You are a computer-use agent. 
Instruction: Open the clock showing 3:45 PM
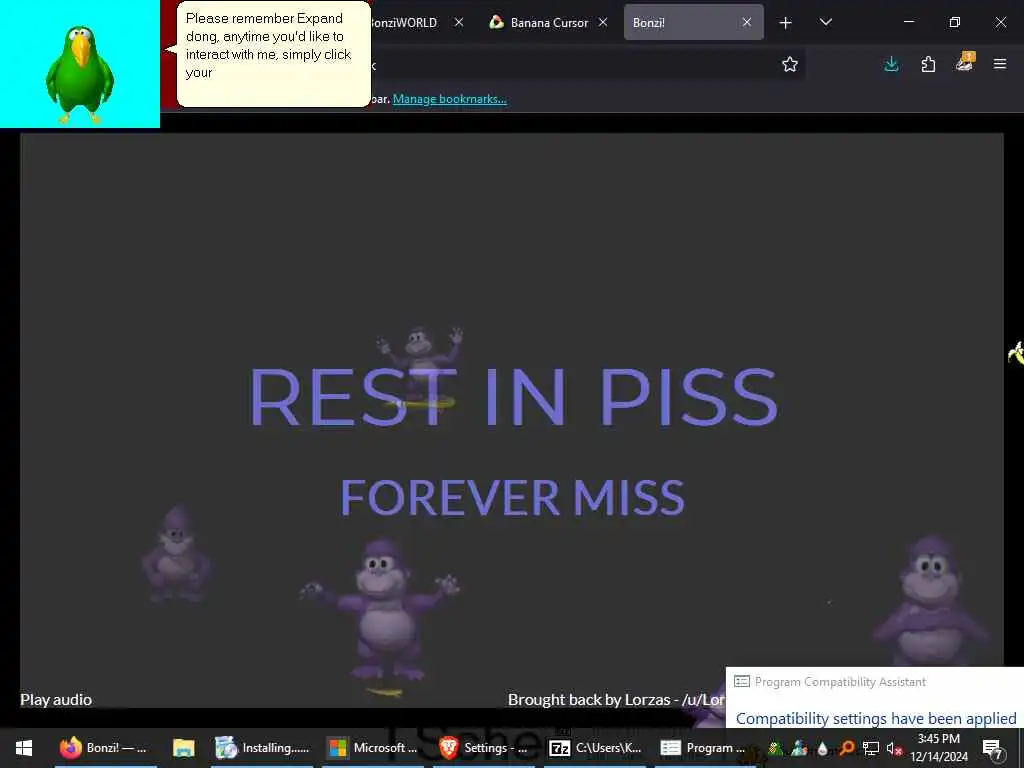click(x=939, y=748)
